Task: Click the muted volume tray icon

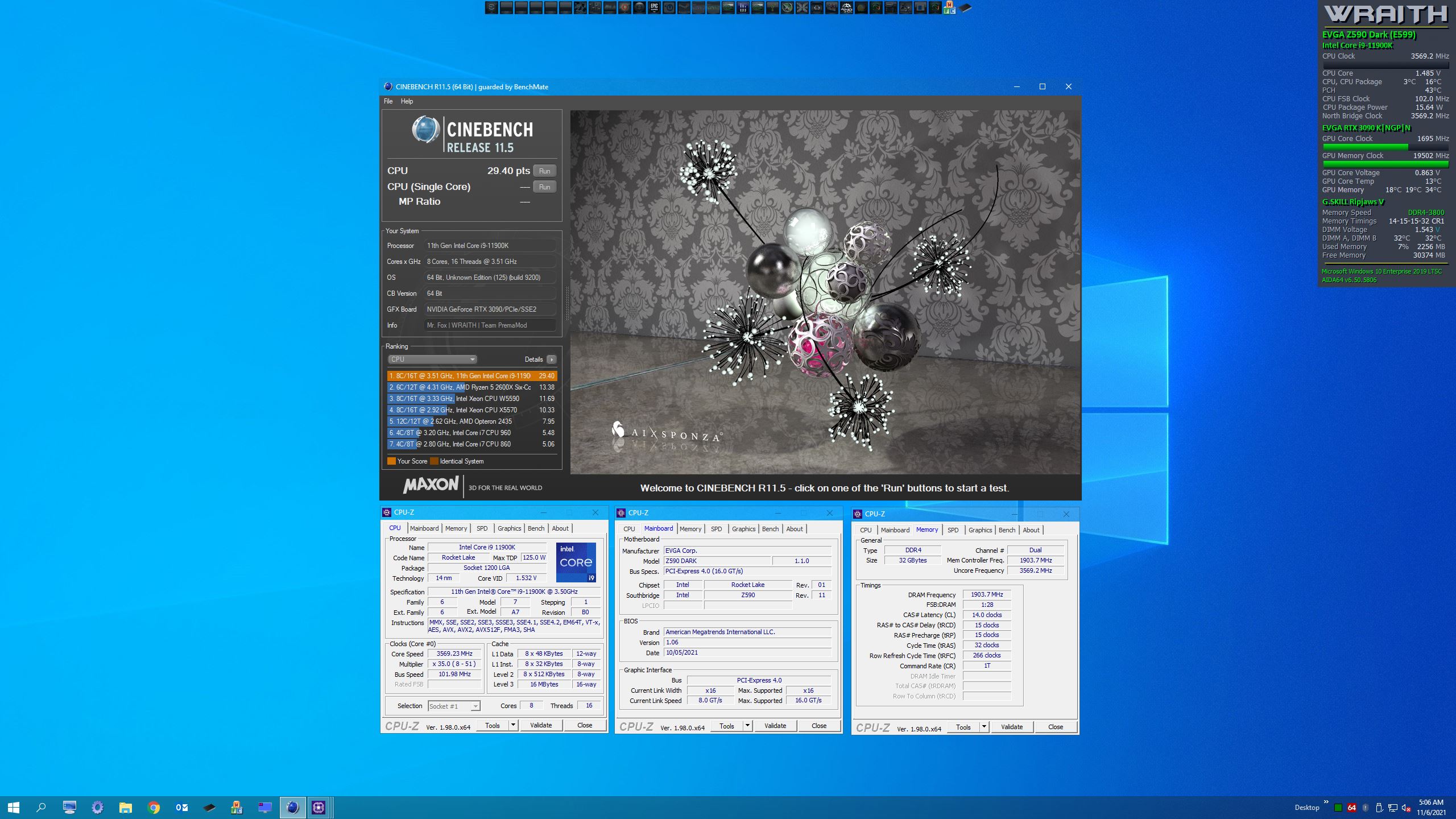Action: pyautogui.click(x=1406, y=808)
